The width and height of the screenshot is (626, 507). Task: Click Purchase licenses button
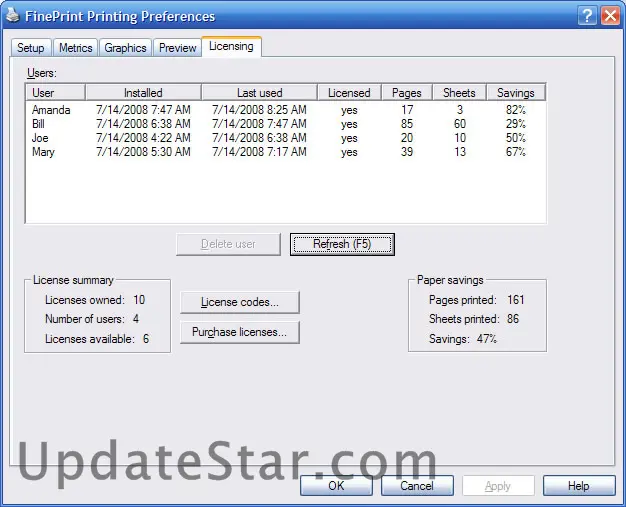tap(240, 332)
